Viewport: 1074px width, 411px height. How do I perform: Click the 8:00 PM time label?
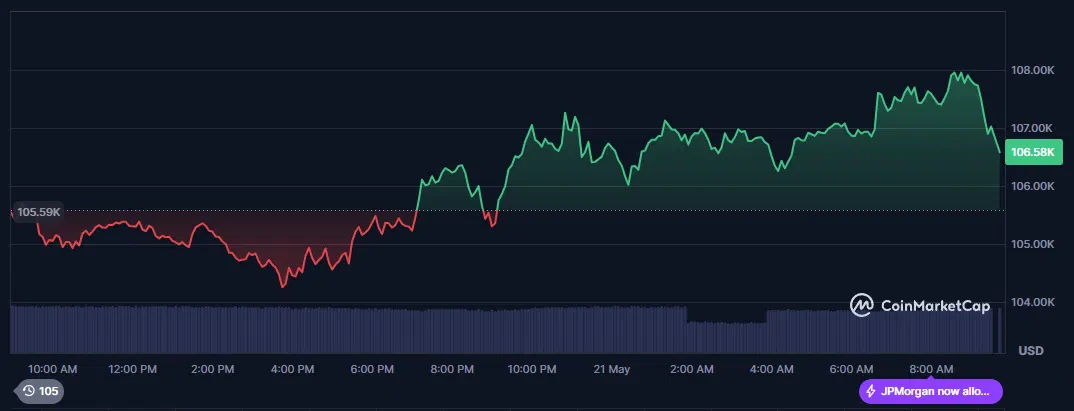point(452,369)
